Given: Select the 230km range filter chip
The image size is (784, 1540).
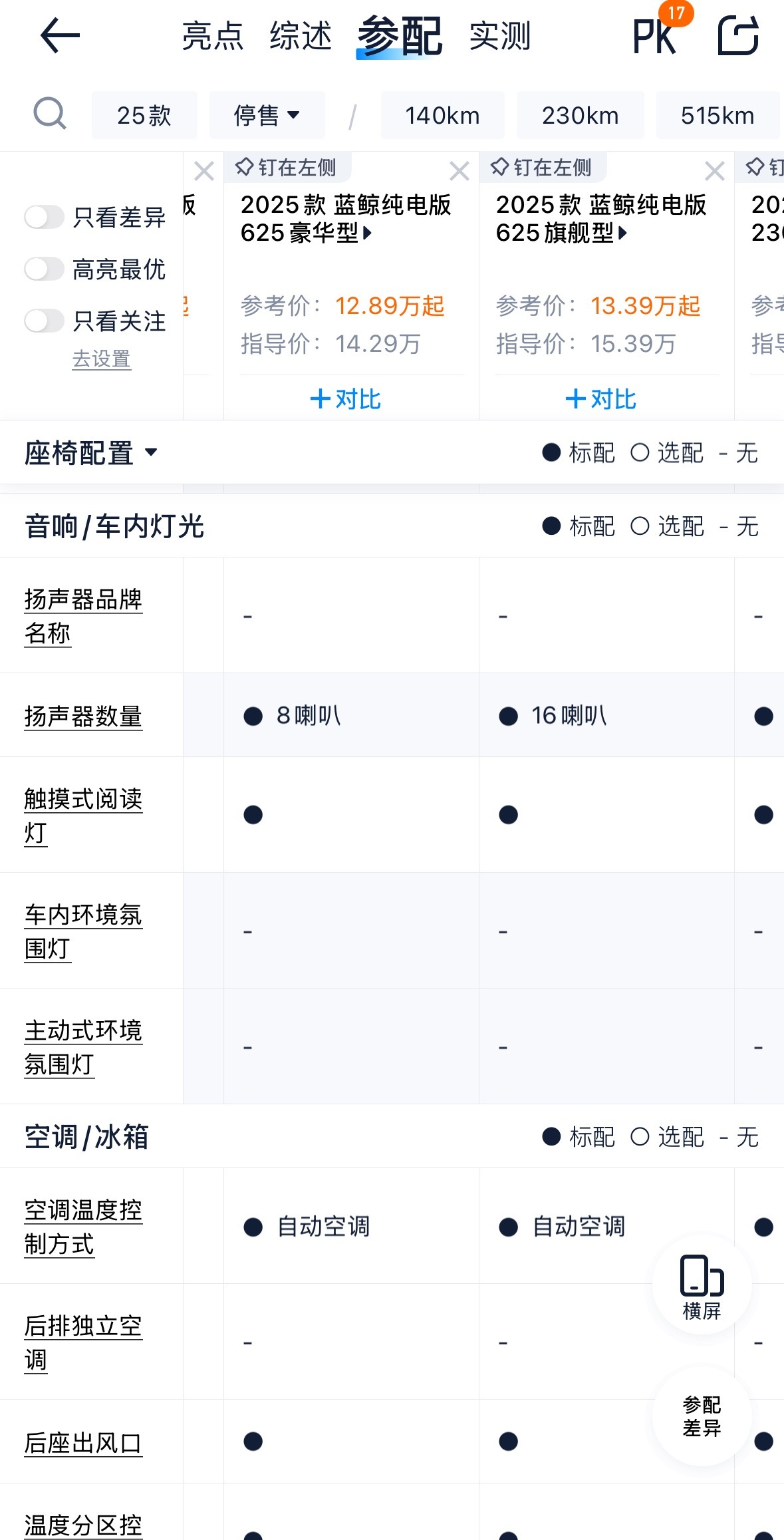Looking at the screenshot, I should 580,115.
